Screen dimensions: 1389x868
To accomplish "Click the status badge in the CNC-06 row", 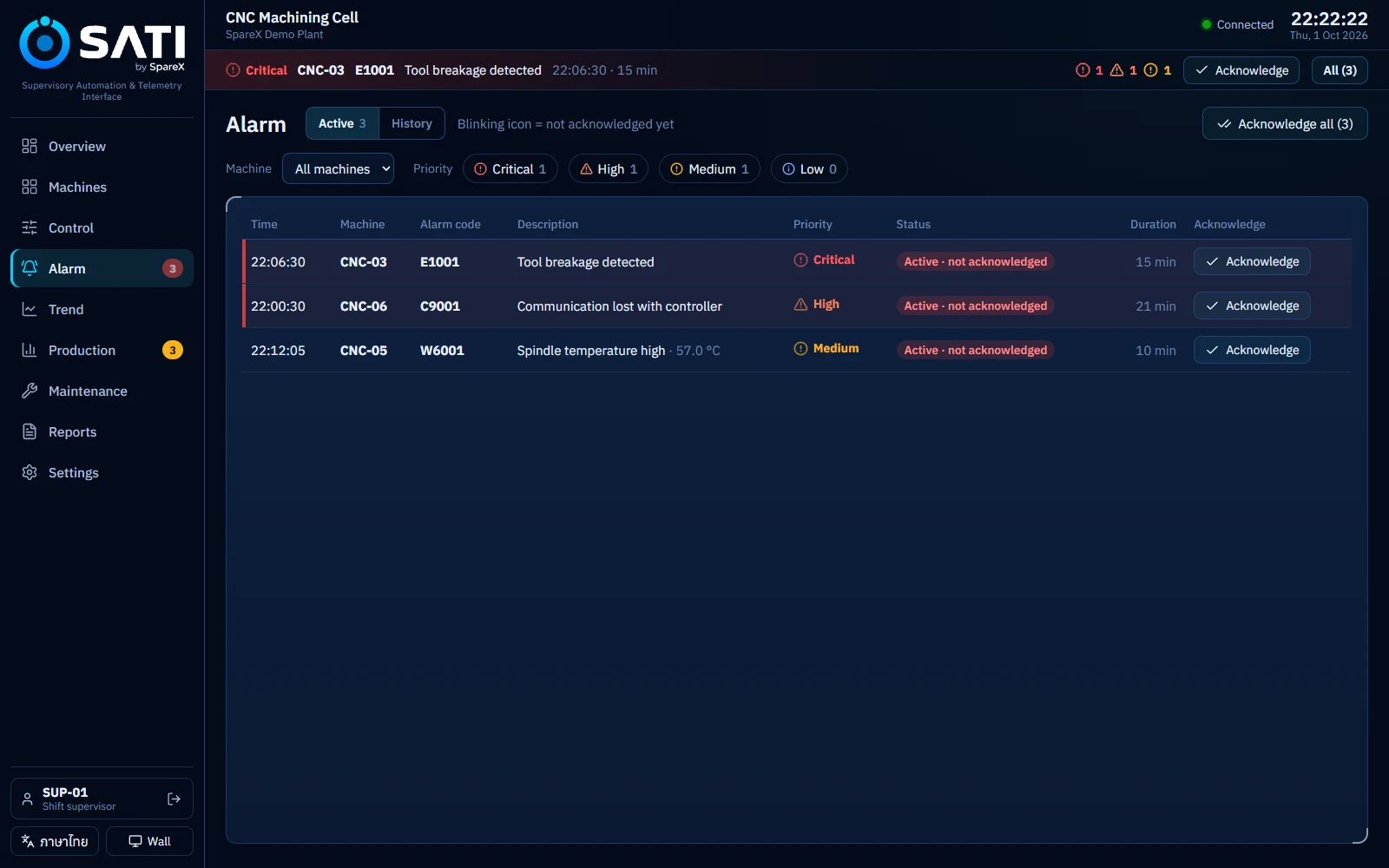I will point(976,306).
